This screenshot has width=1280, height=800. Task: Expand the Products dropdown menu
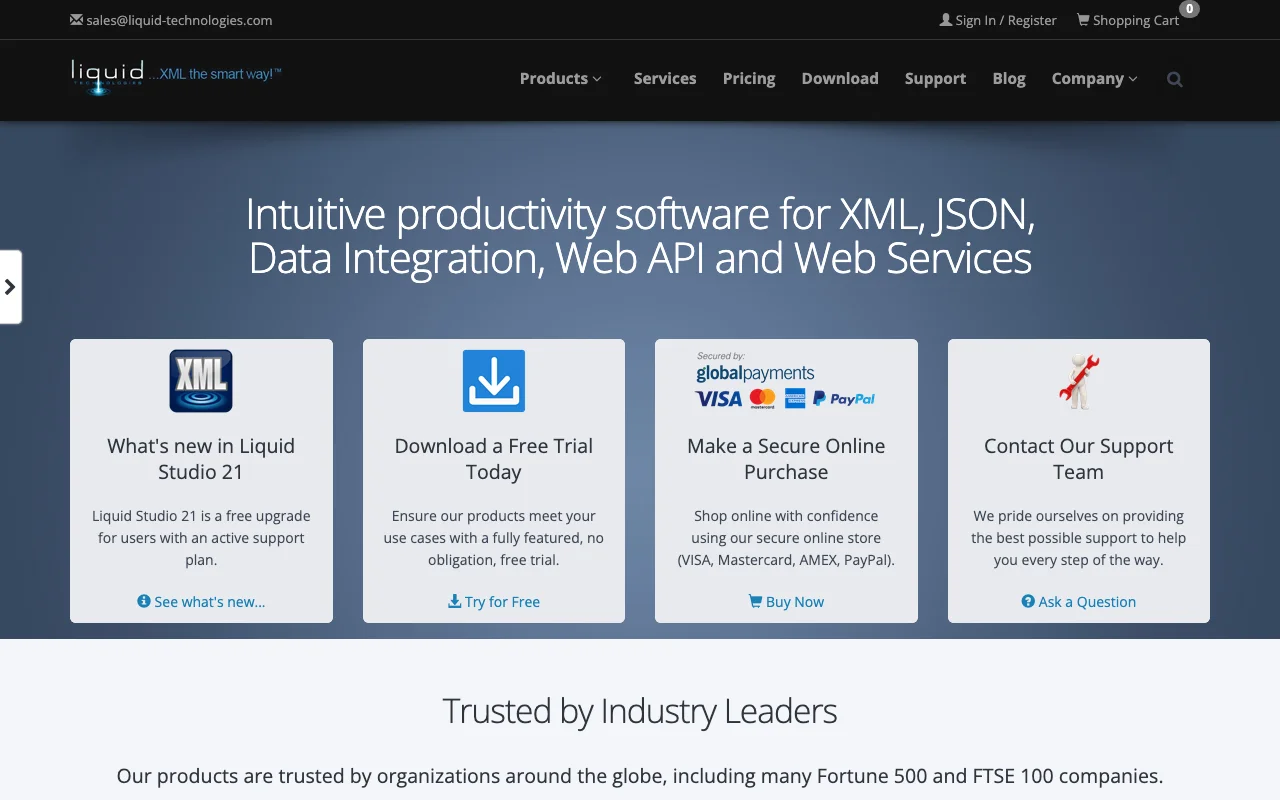[561, 79]
